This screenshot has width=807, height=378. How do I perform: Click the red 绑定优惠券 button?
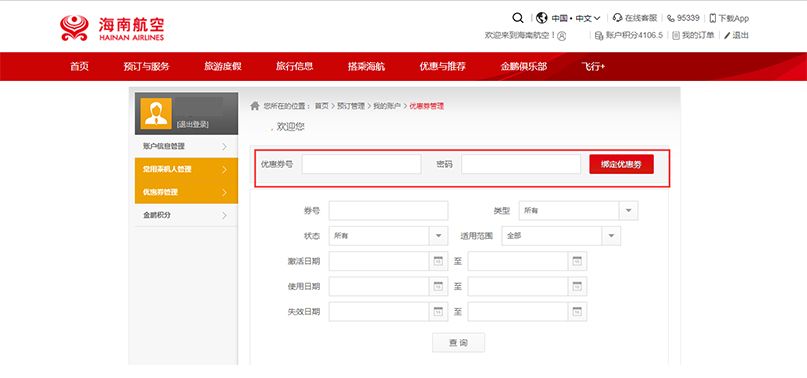click(x=621, y=164)
